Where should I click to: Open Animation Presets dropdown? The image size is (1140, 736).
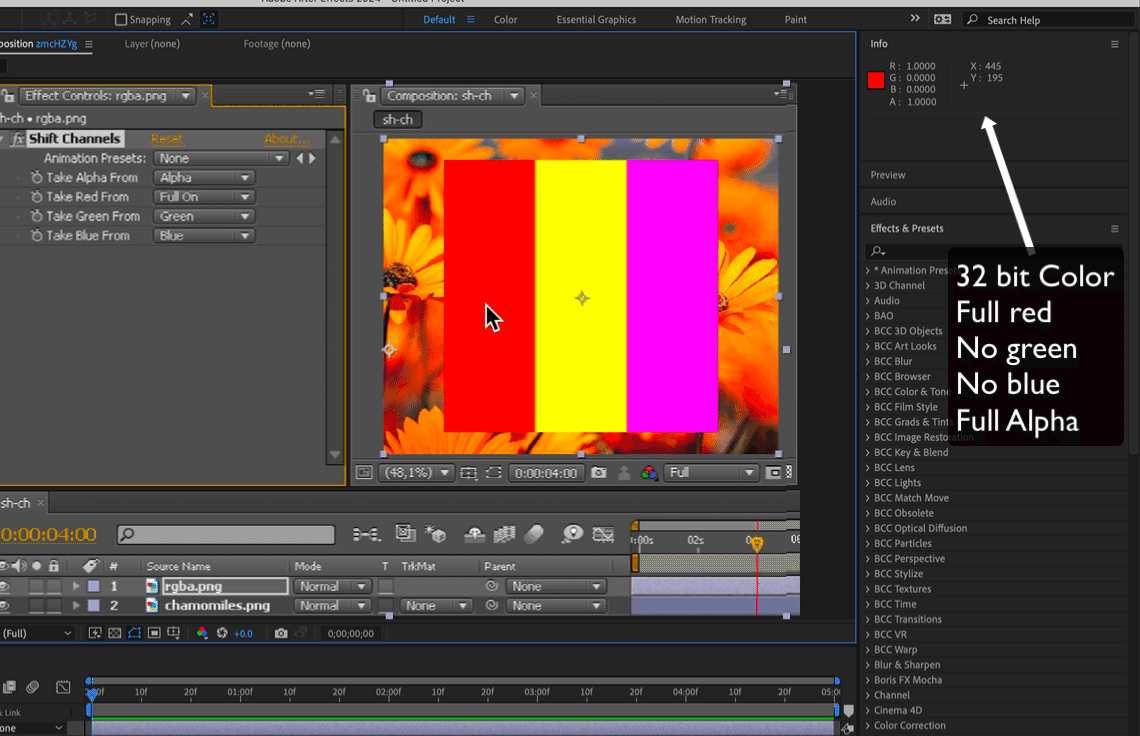point(221,159)
